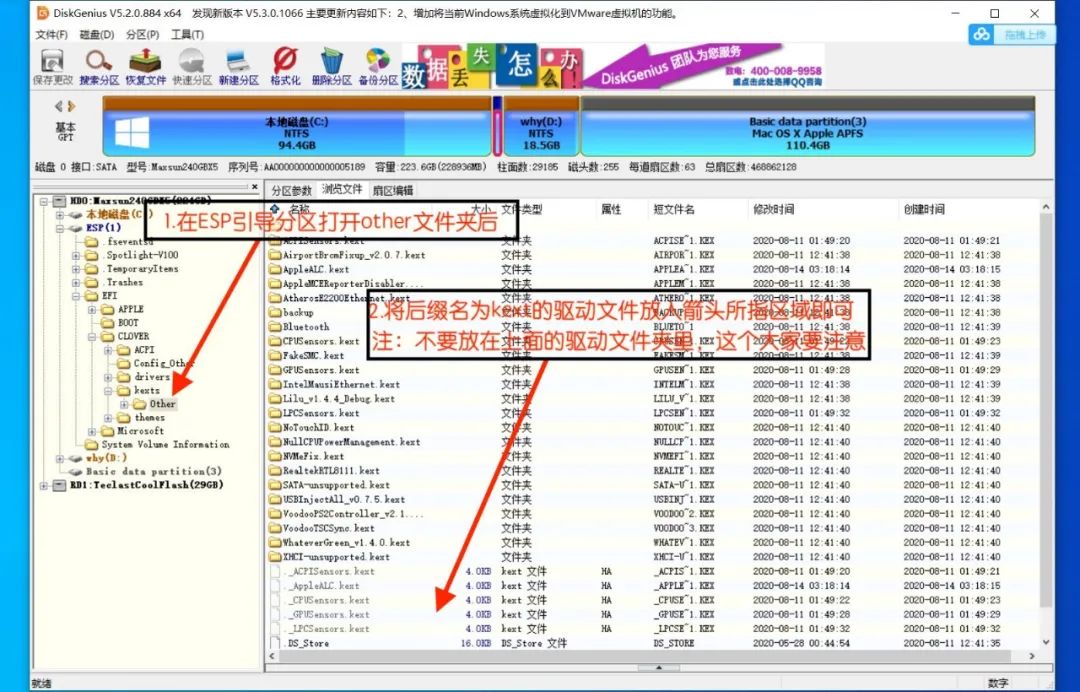Select the ._CPUSensors.kext file row
1080x692 pixels.
pos(653,600)
